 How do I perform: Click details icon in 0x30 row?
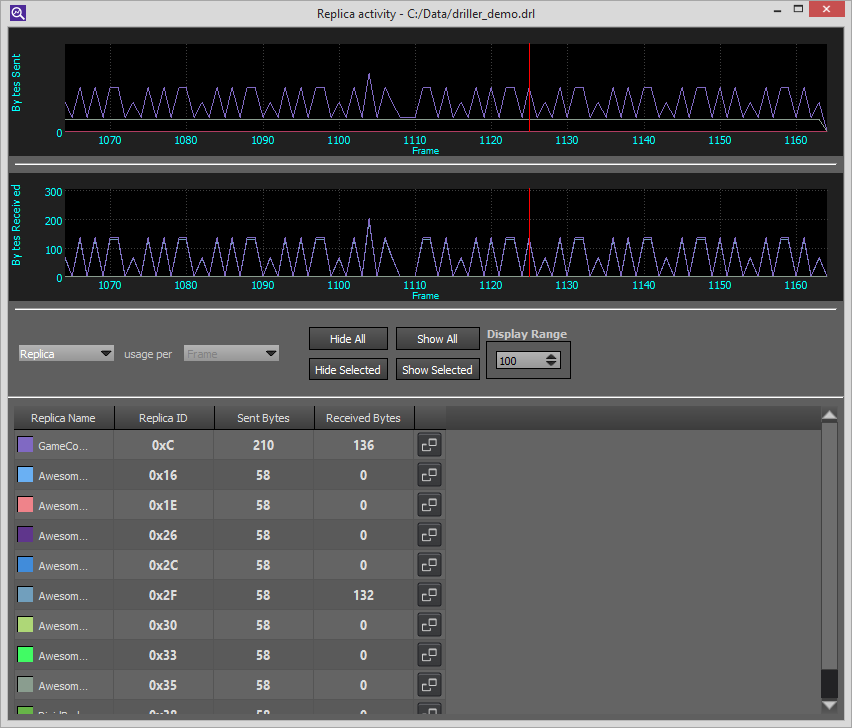(x=429, y=625)
